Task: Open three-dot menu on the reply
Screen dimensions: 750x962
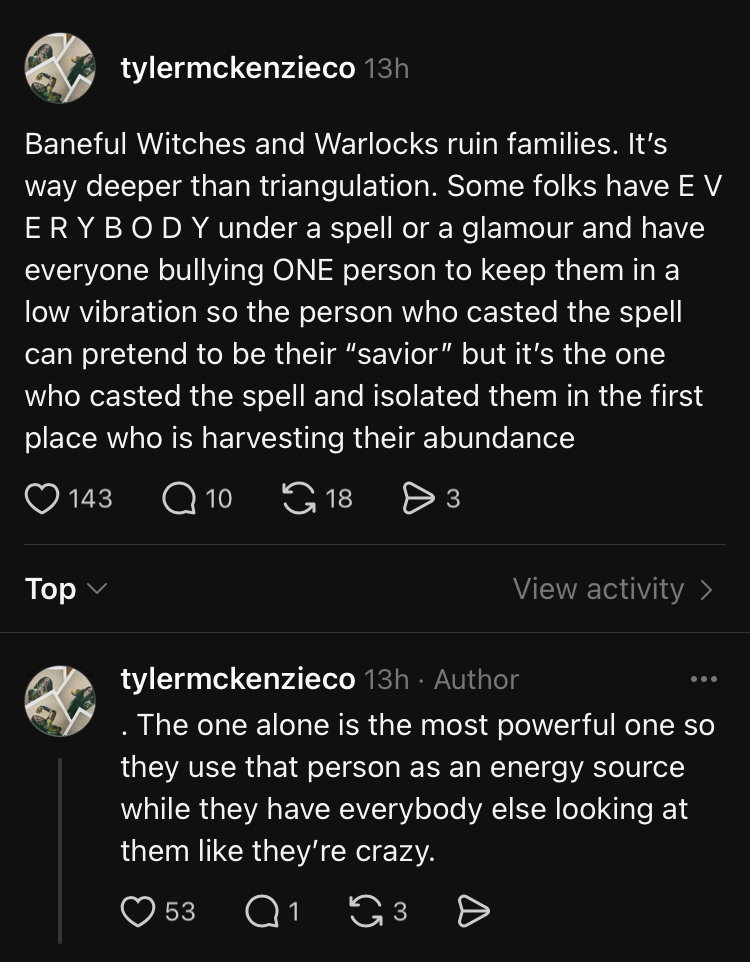Action: [x=704, y=680]
